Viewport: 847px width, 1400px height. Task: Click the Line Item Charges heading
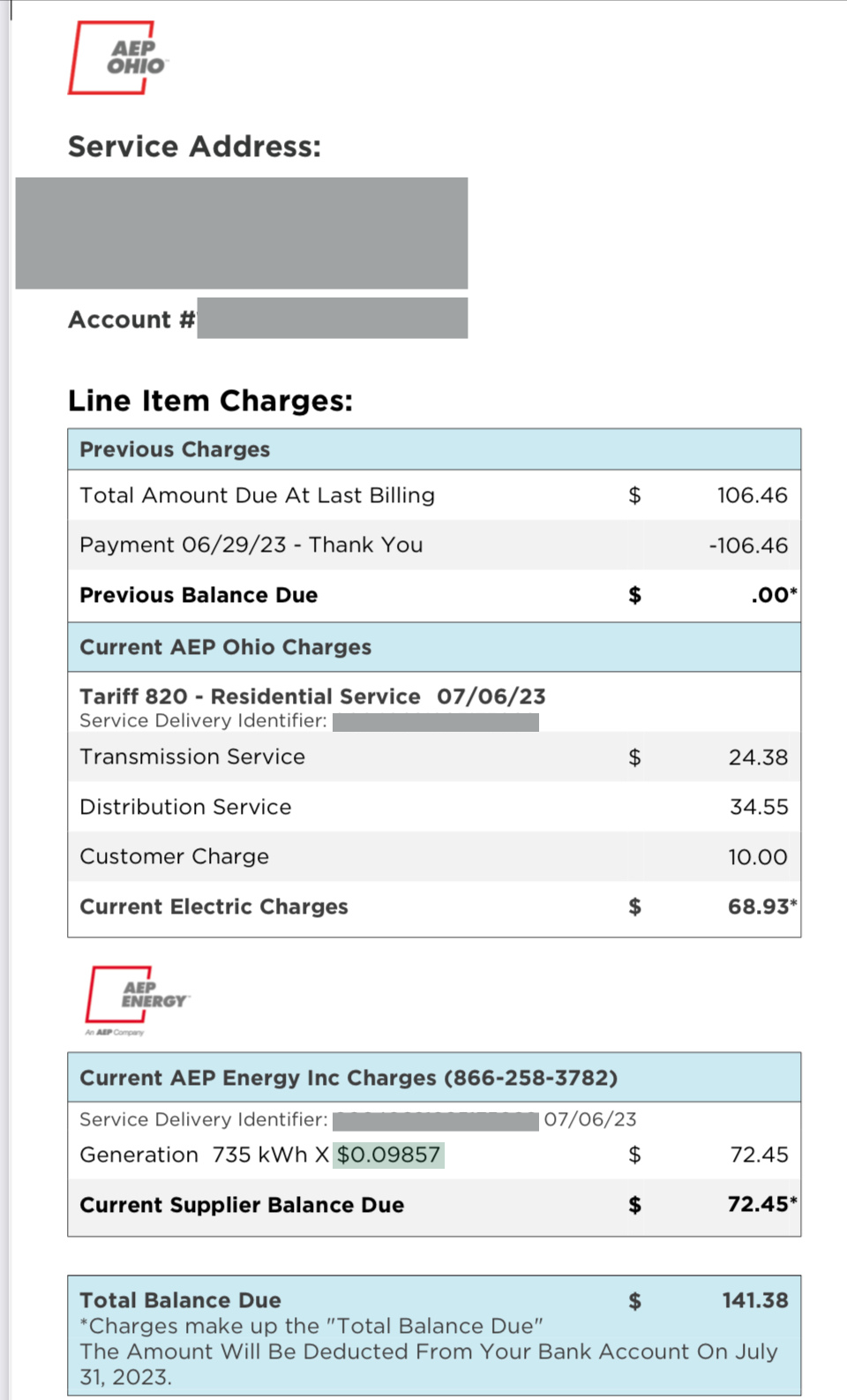pyautogui.click(x=210, y=401)
